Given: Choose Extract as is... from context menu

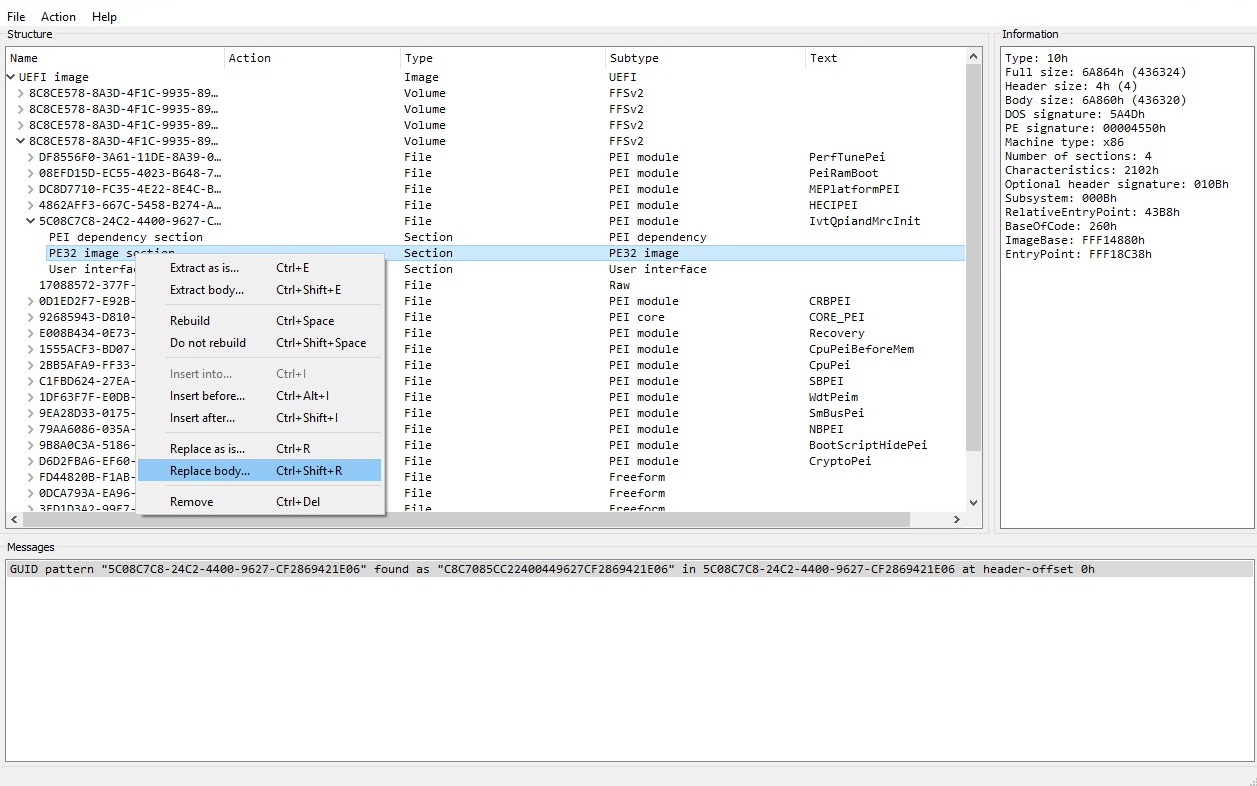Looking at the screenshot, I should pyautogui.click(x=260, y=268).
